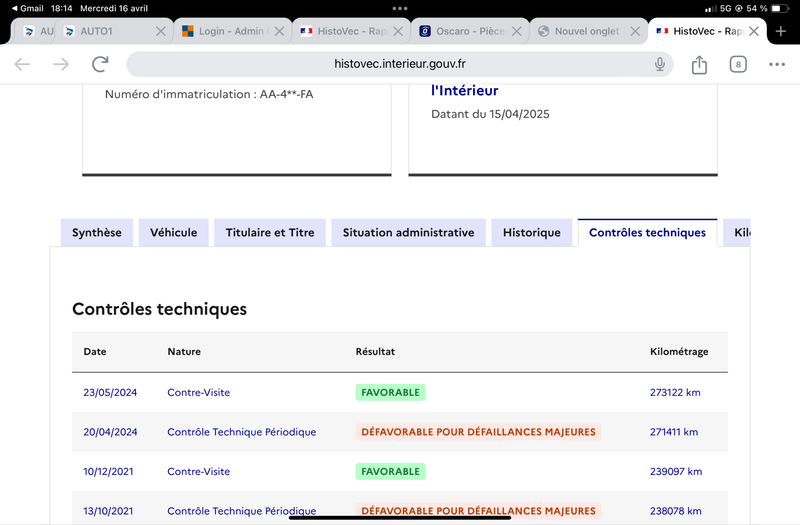Open the share sheet icon
800x525 pixels.
699,64
